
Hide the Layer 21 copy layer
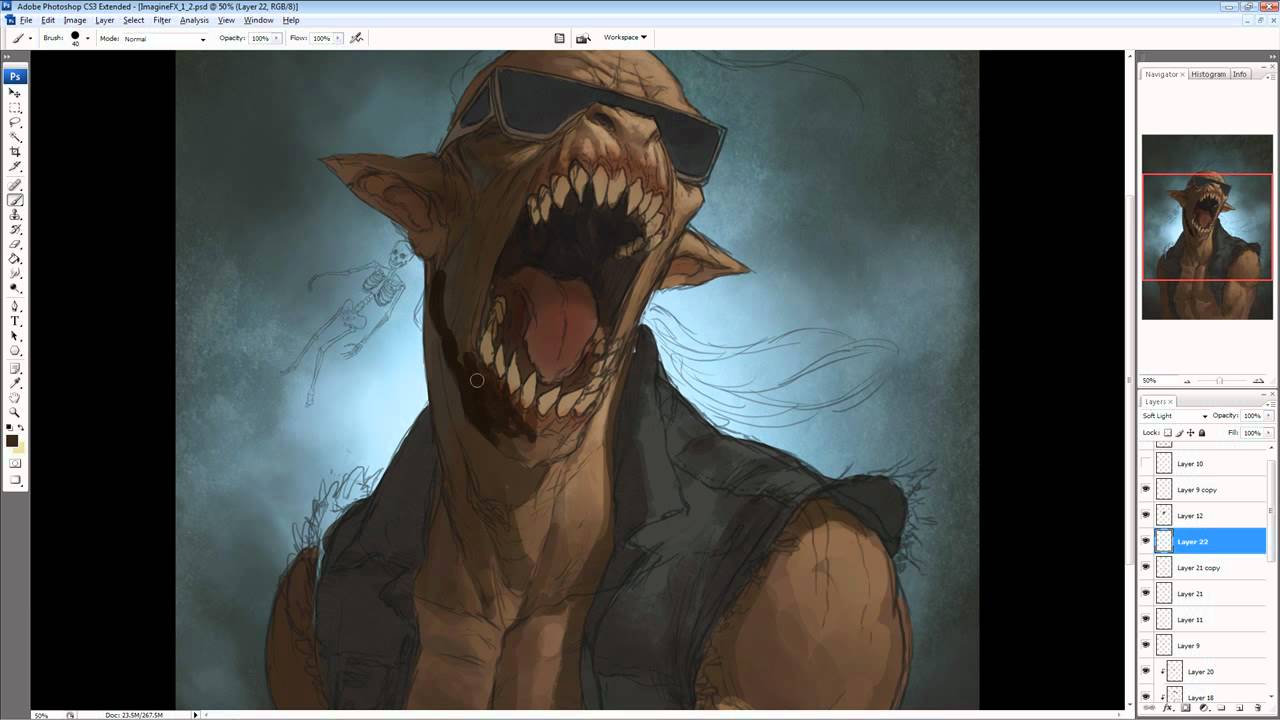[x=1146, y=568]
